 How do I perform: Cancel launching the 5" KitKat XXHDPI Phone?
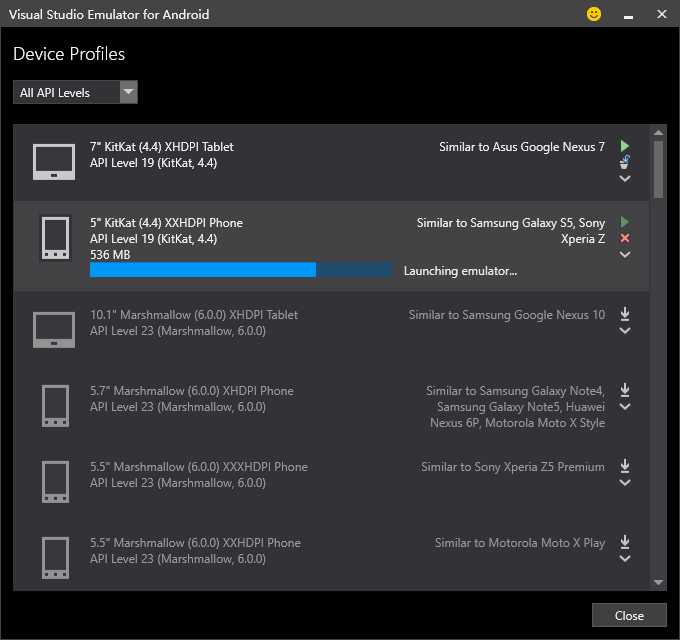[x=624, y=238]
